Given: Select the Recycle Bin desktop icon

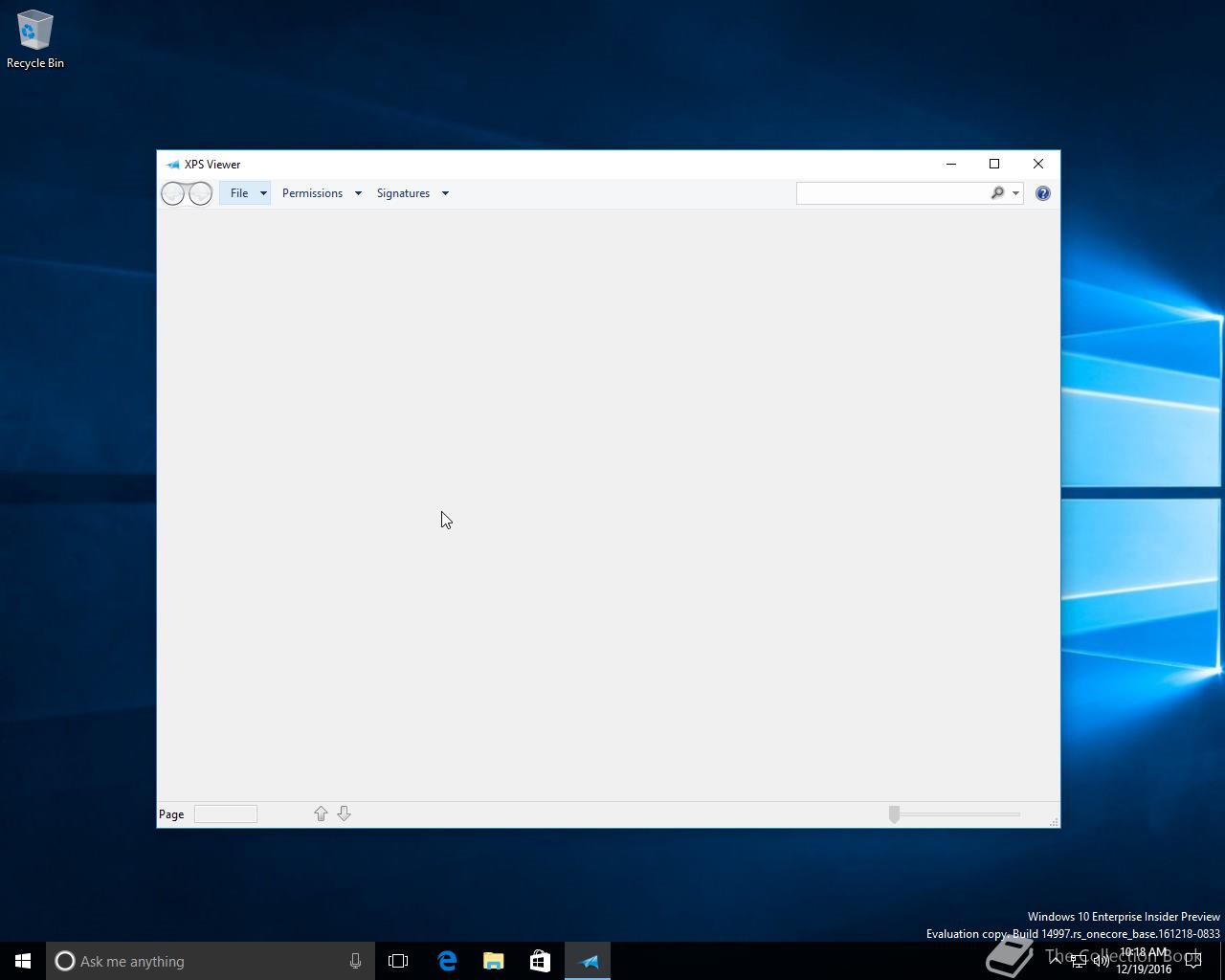Looking at the screenshot, I should (x=35, y=39).
